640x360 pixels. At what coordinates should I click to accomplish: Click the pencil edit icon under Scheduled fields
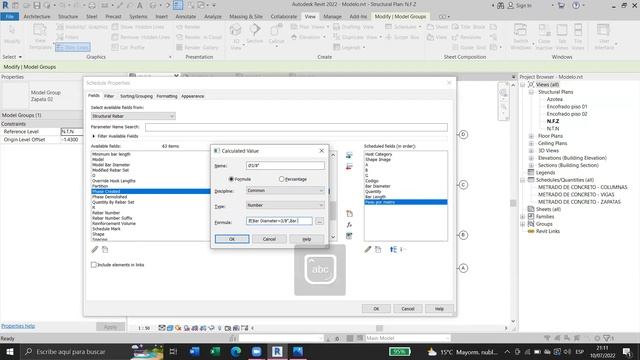click(368, 249)
